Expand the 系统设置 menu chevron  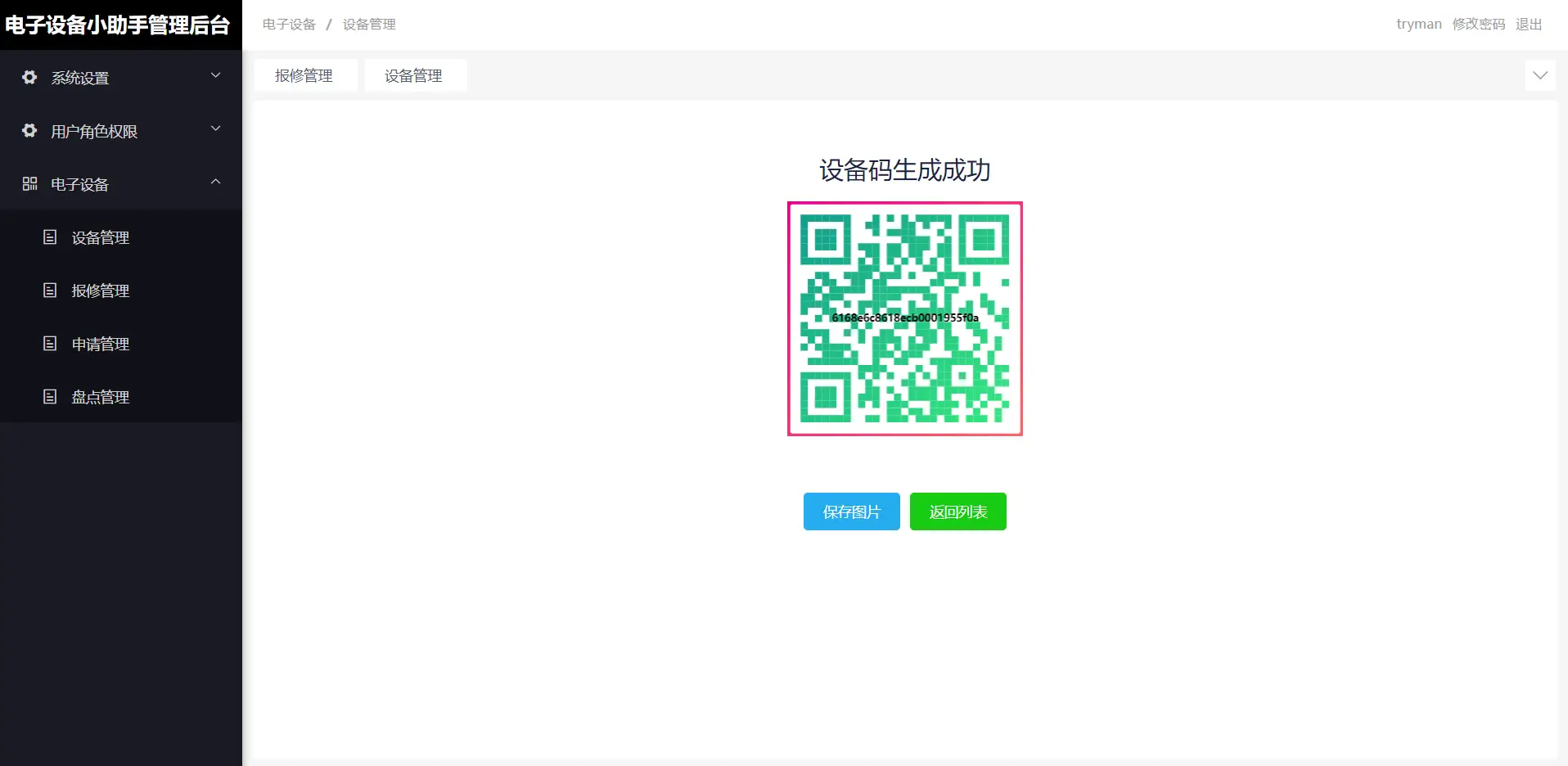tap(216, 75)
